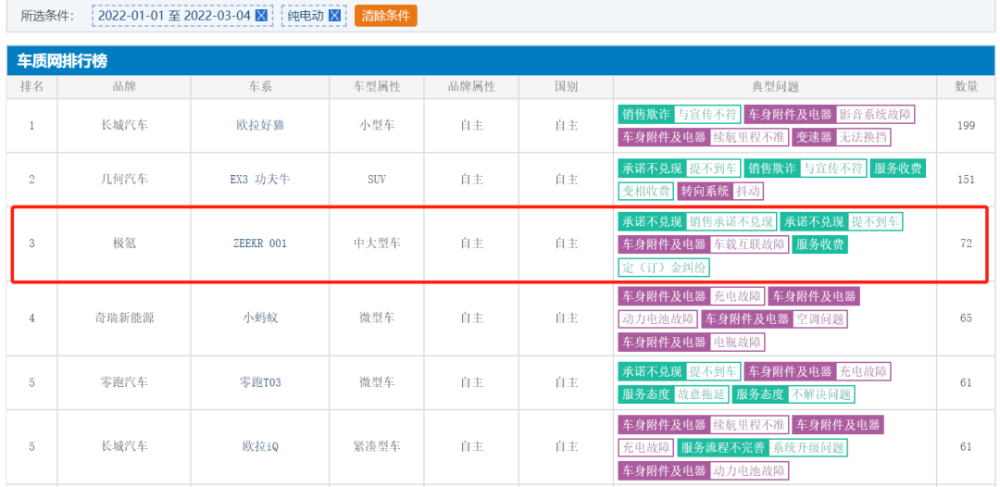
Task: Click the 品牌 column header
Action: tap(124, 87)
